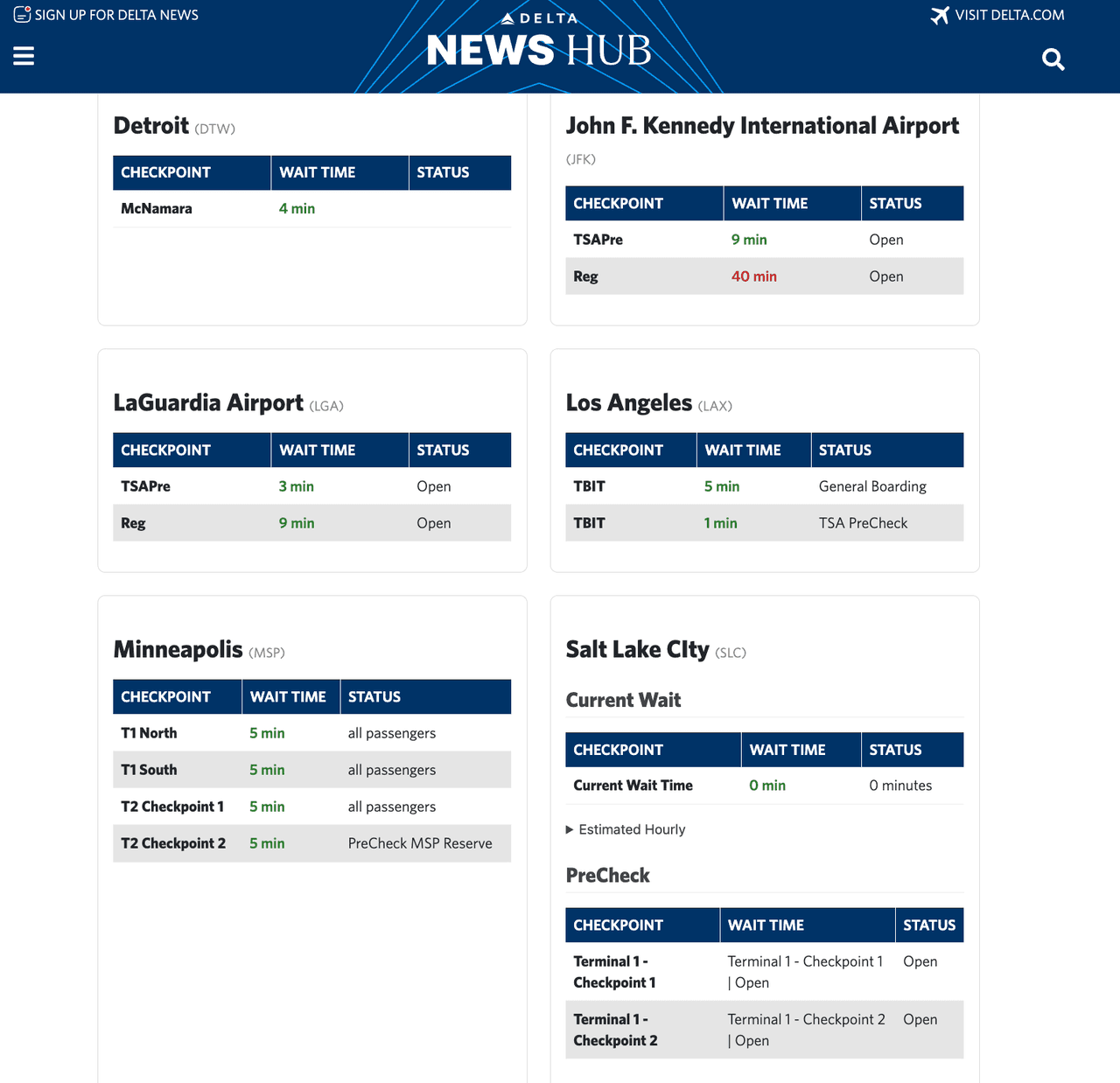Open the hamburger navigation menu

pyautogui.click(x=24, y=56)
